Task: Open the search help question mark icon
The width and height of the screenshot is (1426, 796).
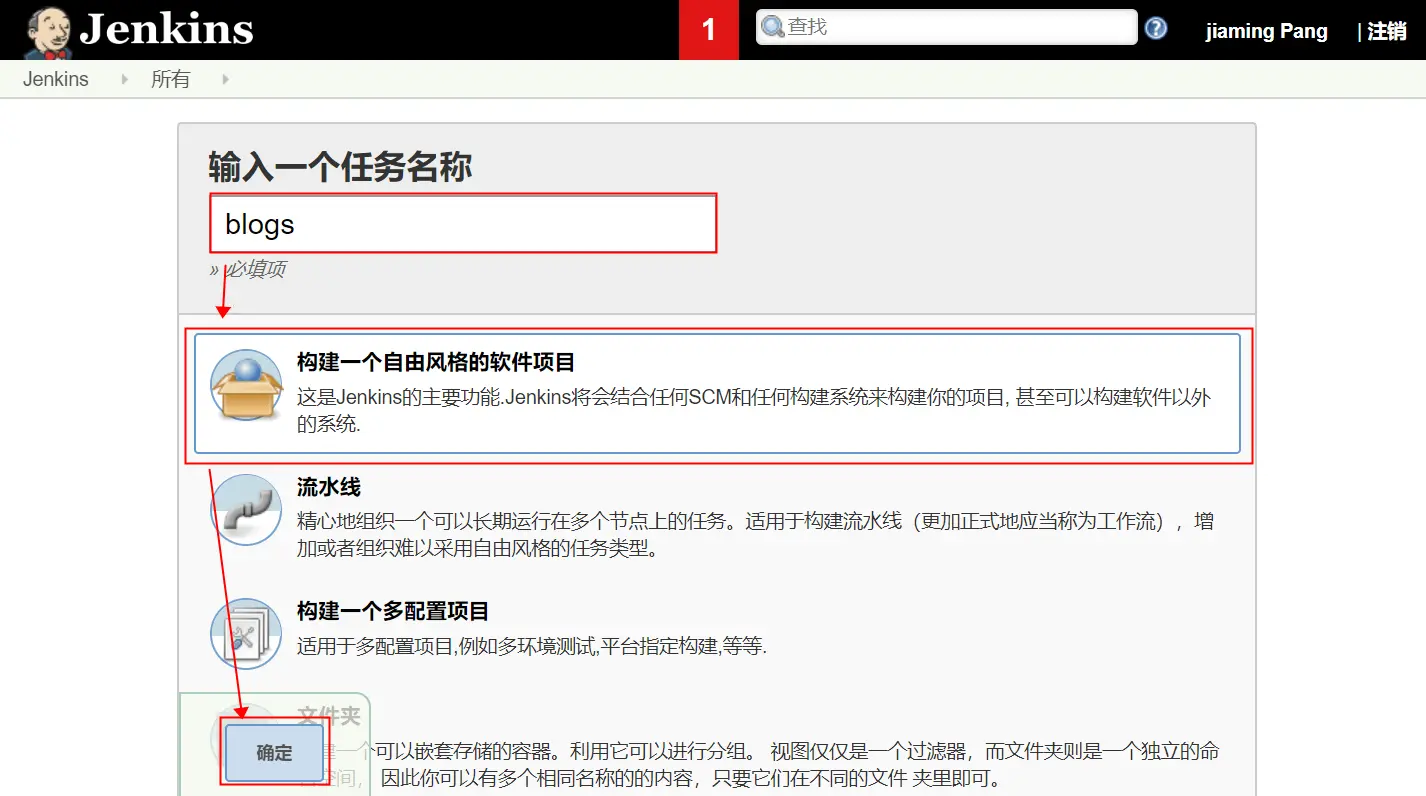Action: coord(1156,28)
